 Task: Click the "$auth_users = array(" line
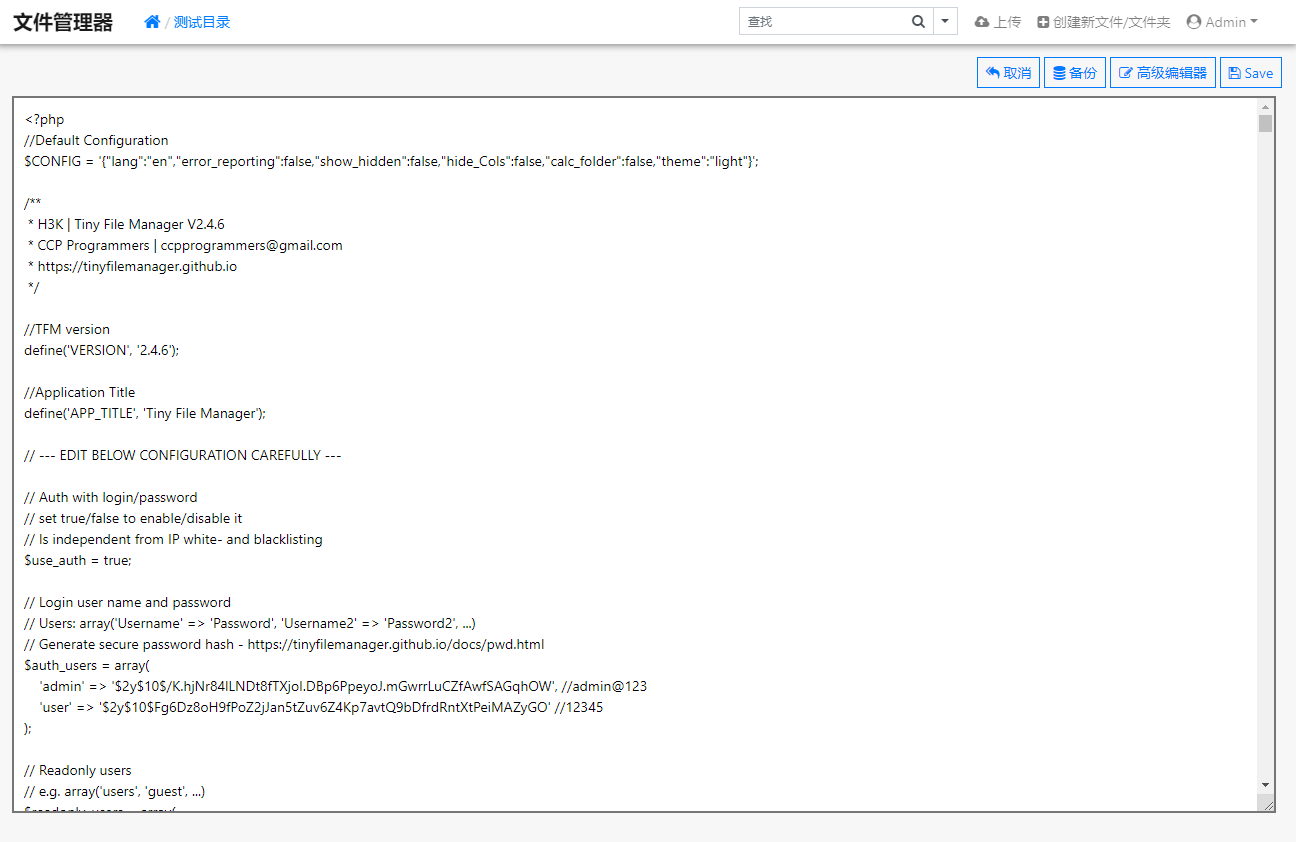(x=86, y=665)
